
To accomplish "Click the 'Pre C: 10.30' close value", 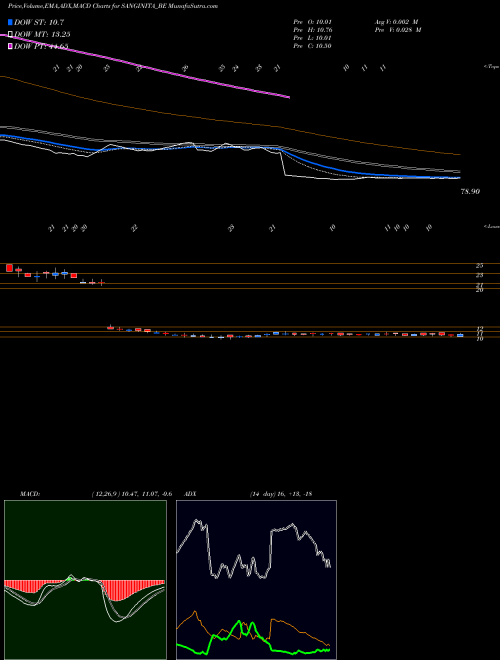I will 312,46.
